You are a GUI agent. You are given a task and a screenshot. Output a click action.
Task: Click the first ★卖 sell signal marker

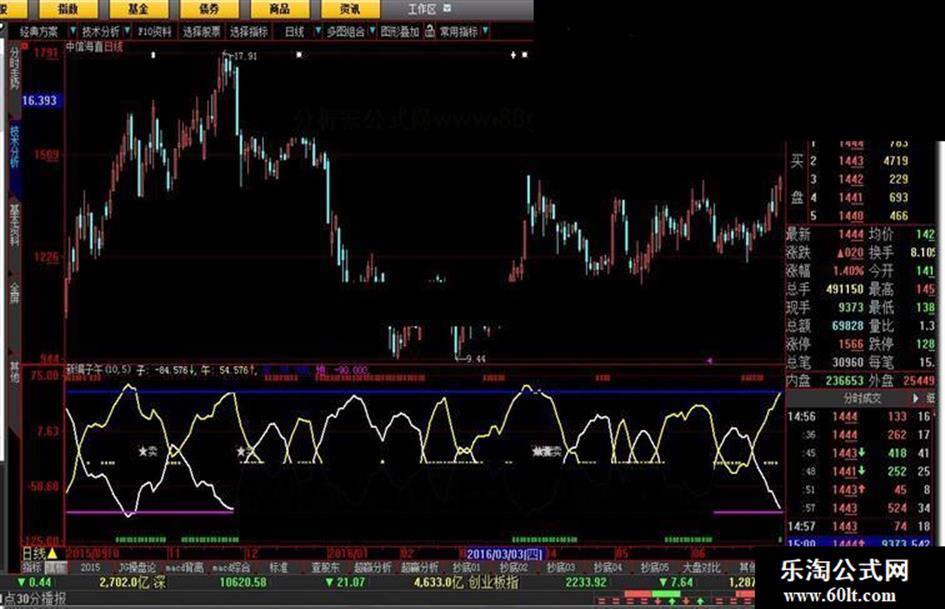(148, 451)
